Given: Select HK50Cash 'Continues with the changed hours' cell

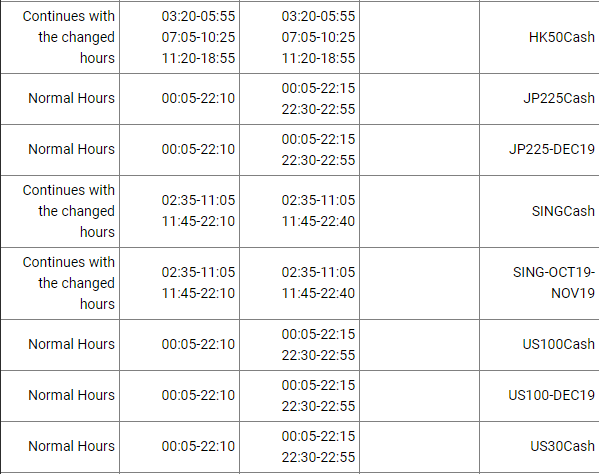Looking at the screenshot, I should point(60,37).
